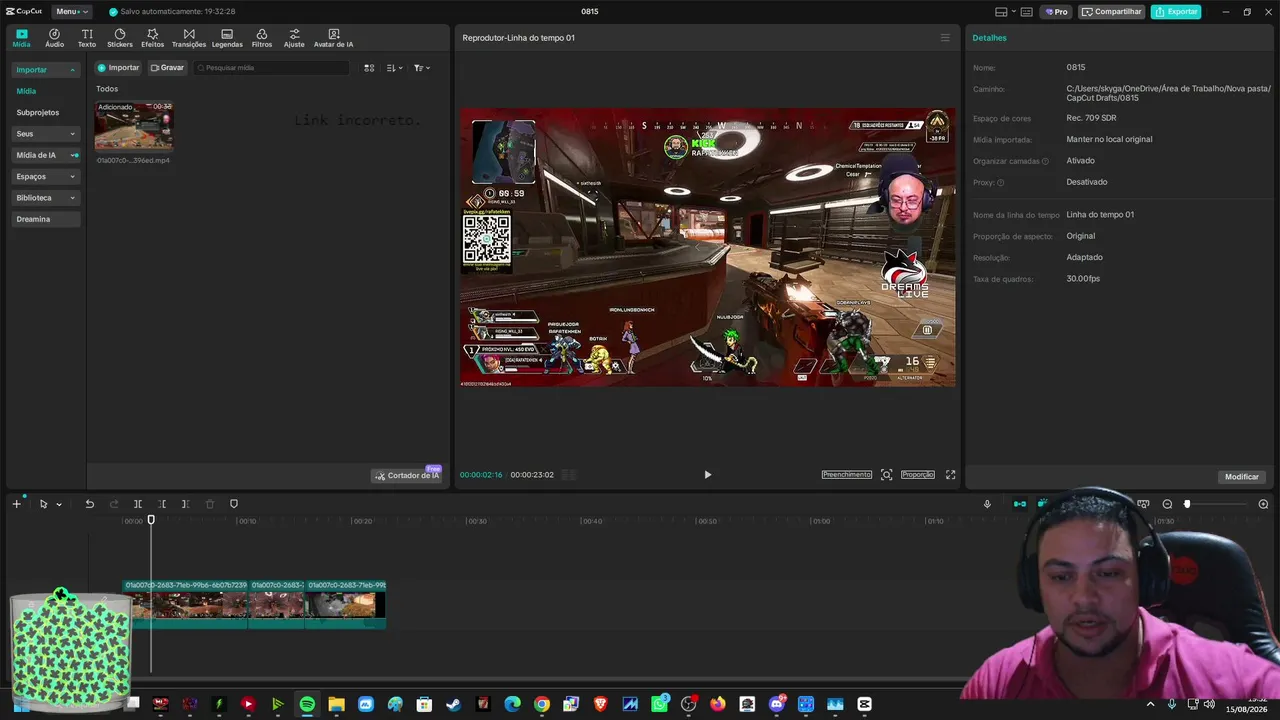Open the Stickers tab

pyautogui.click(x=120, y=38)
